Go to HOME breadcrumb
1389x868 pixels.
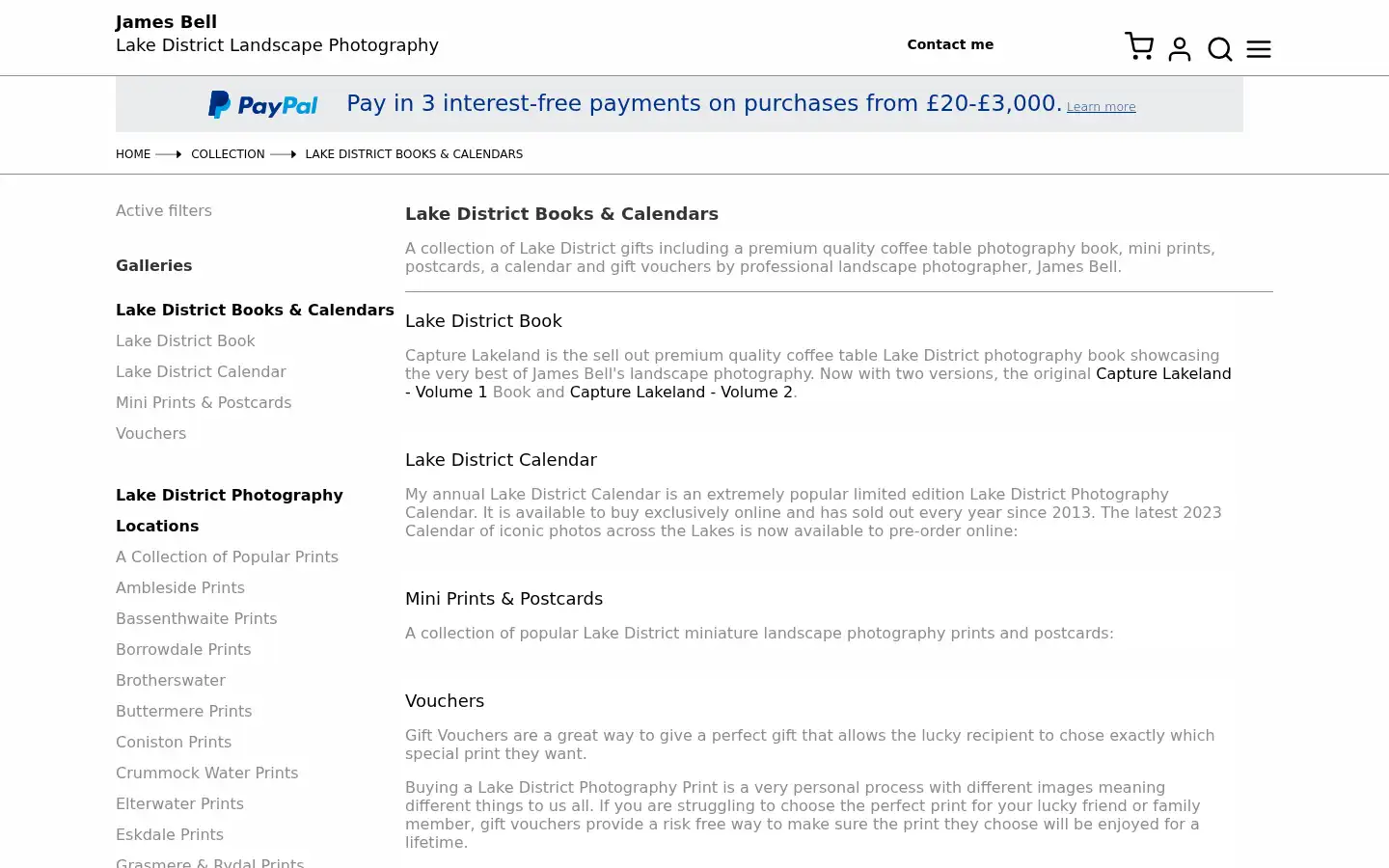pyautogui.click(x=133, y=154)
